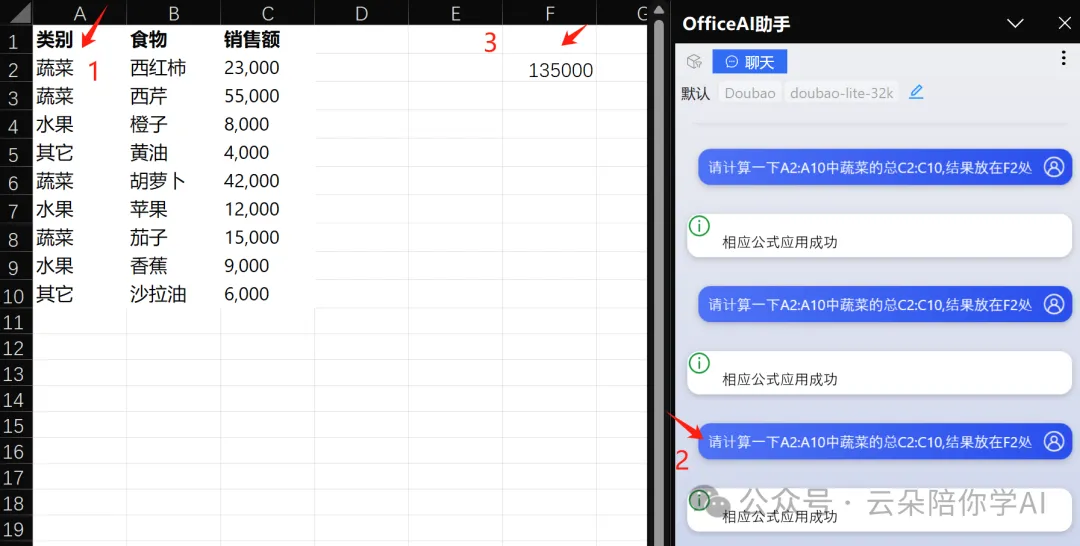The height and width of the screenshot is (546, 1080).
Task: Select column B header
Action: pyautogui.click(x=174, y=13)
